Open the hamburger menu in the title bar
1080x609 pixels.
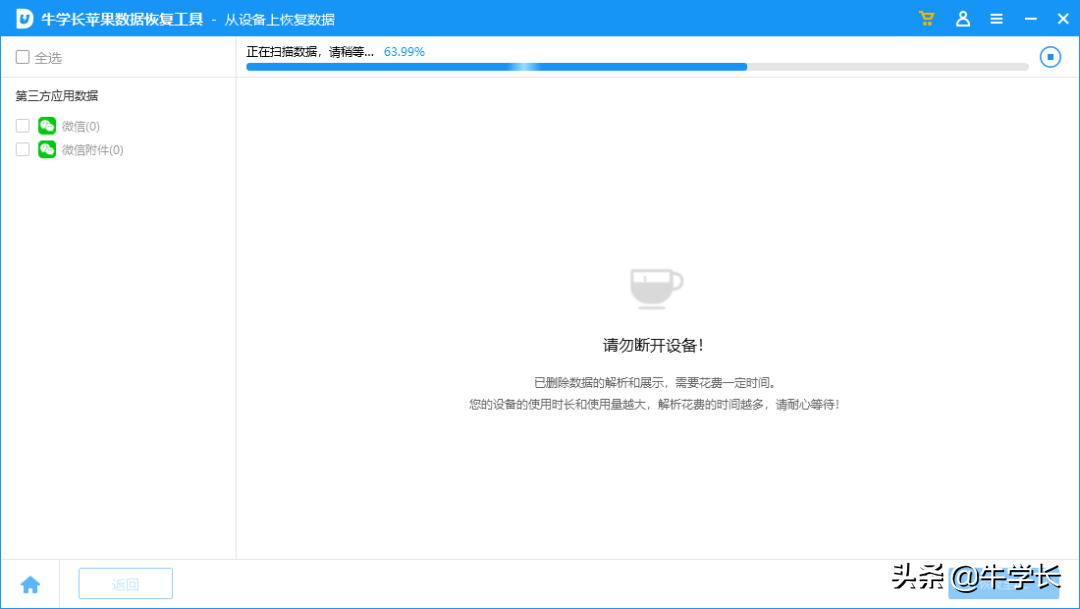coord(996,18)
